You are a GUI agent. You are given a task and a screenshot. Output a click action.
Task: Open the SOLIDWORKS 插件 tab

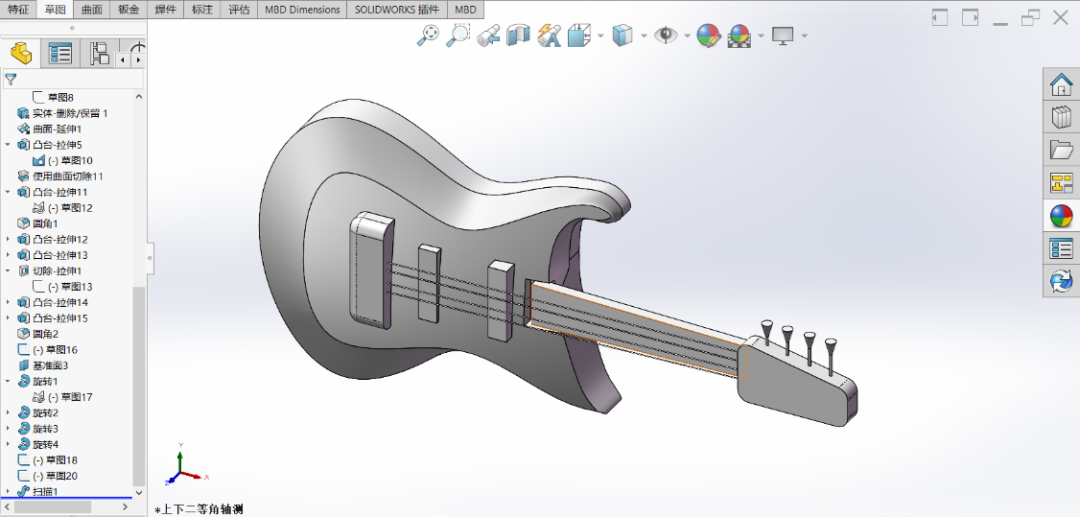coord(397,10)
